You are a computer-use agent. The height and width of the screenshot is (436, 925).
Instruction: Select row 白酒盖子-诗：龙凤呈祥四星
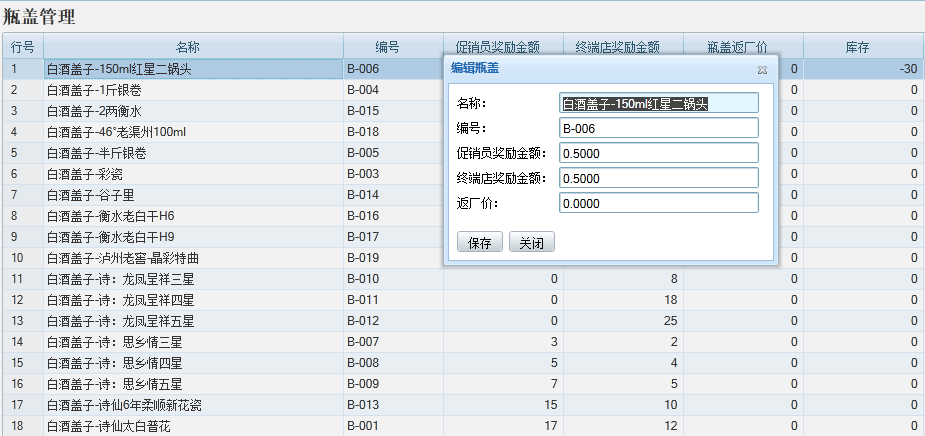click(193, 300)
